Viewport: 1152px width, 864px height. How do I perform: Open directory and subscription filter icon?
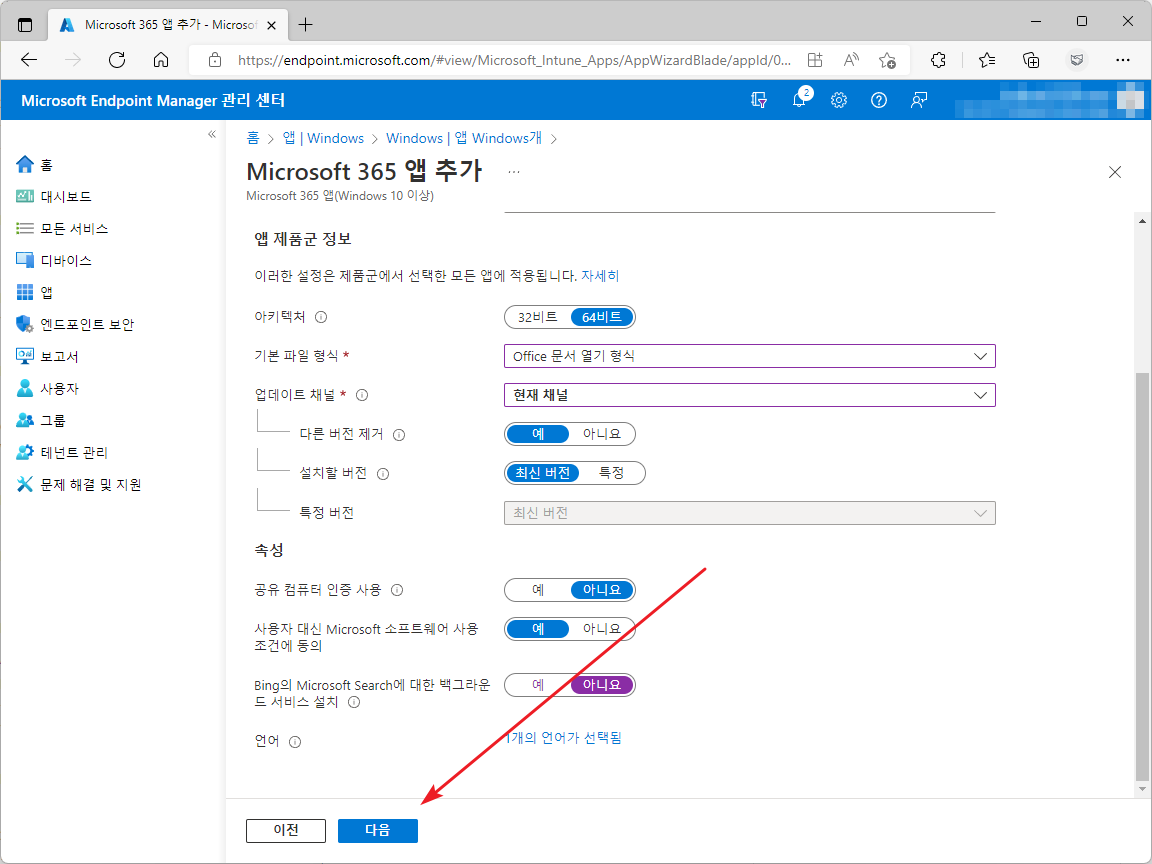759,100
